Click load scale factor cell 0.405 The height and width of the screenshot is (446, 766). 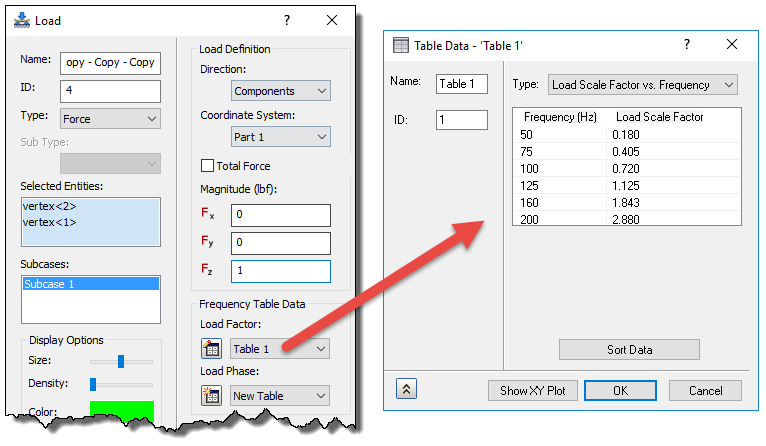[x=674, y=151]
